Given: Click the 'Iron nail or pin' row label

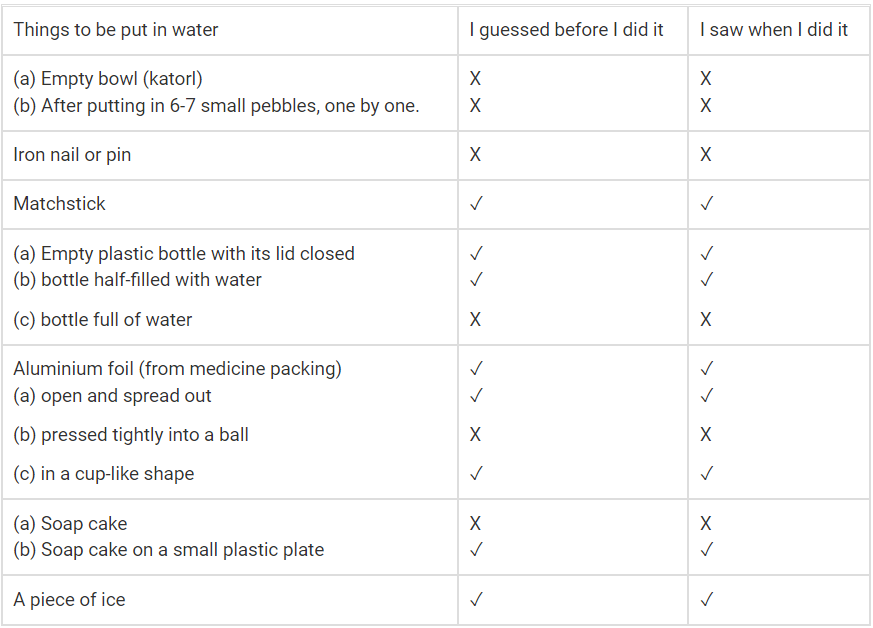Looking at the screenshot, I should coord(72,155).
